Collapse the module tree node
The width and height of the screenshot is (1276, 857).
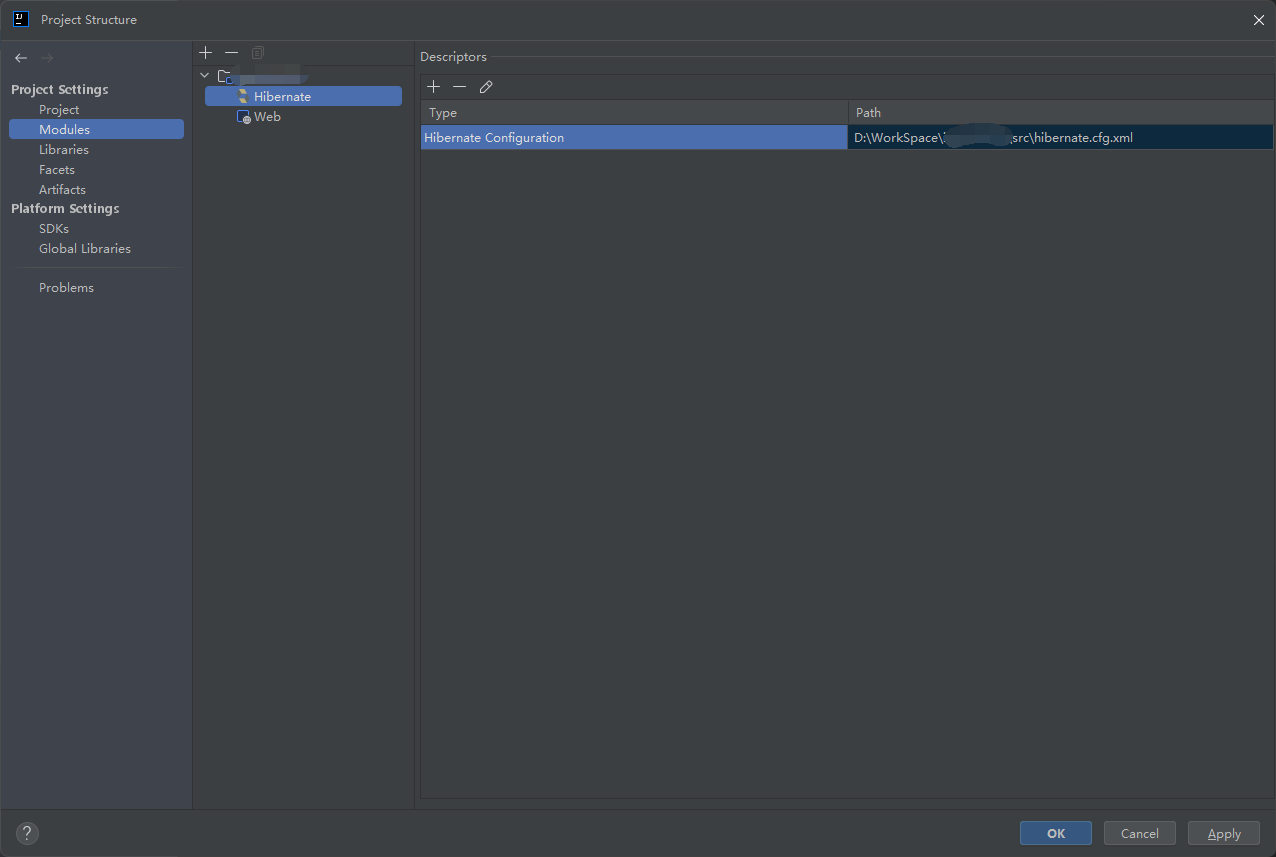click(x=205, y=76)
